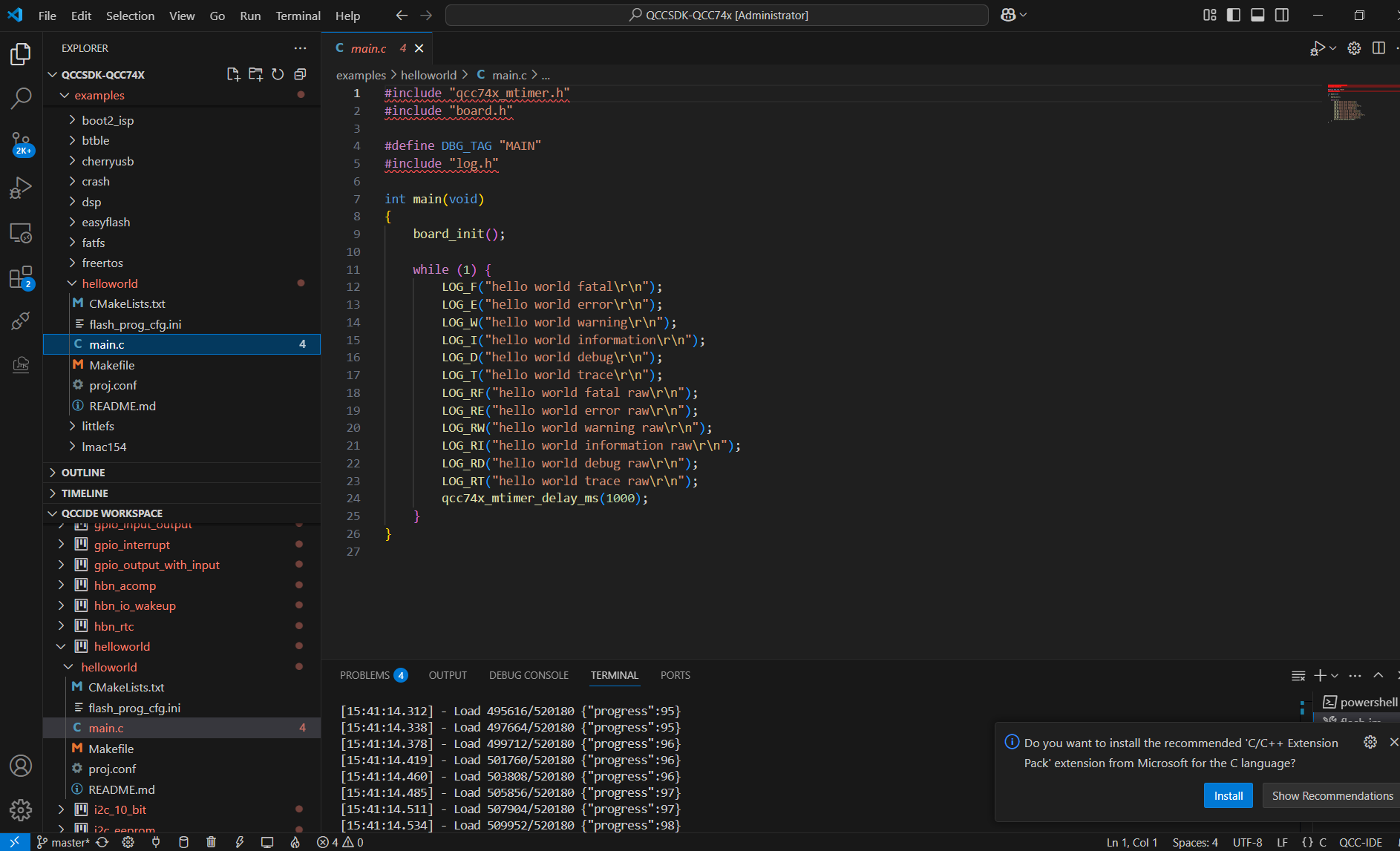Split the editor to the right
1400x851 pixels.
coord(1378,48)
